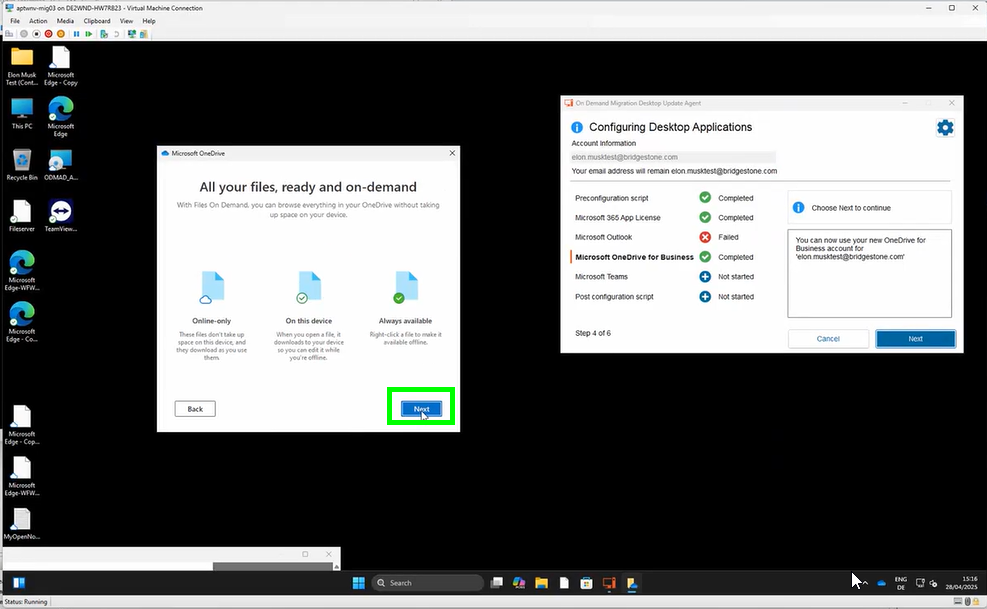The image size is (987, 609).
Task: Click the OneDrive cloud icon in system tray
Action: point(881,583)
